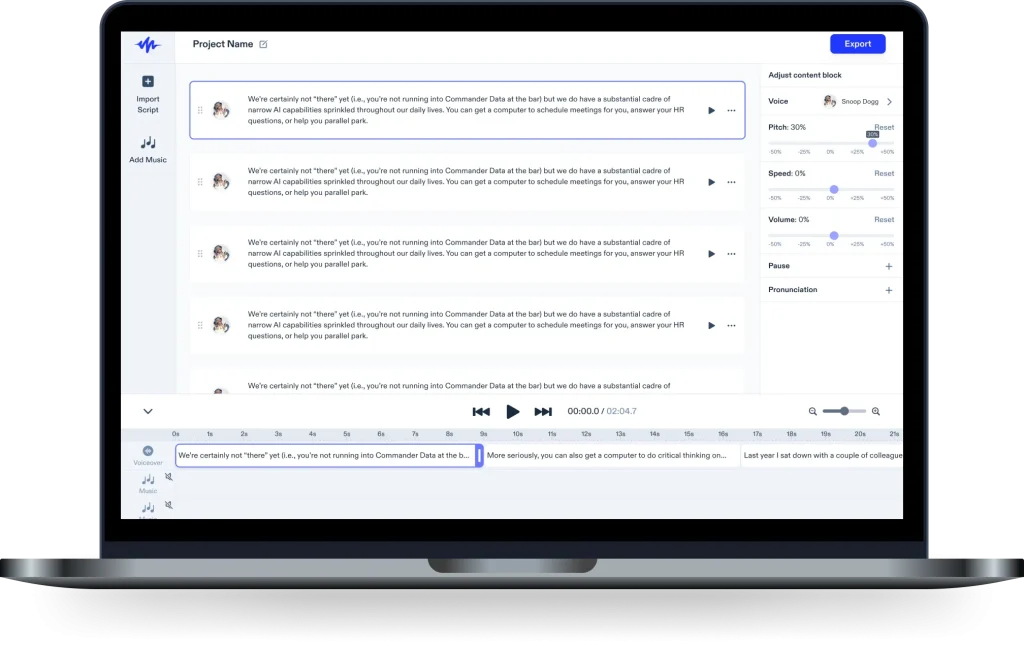The image size is (1024, 645).
Task: Expand the Pronunciation section with plus
Action: tap(889, 291)
